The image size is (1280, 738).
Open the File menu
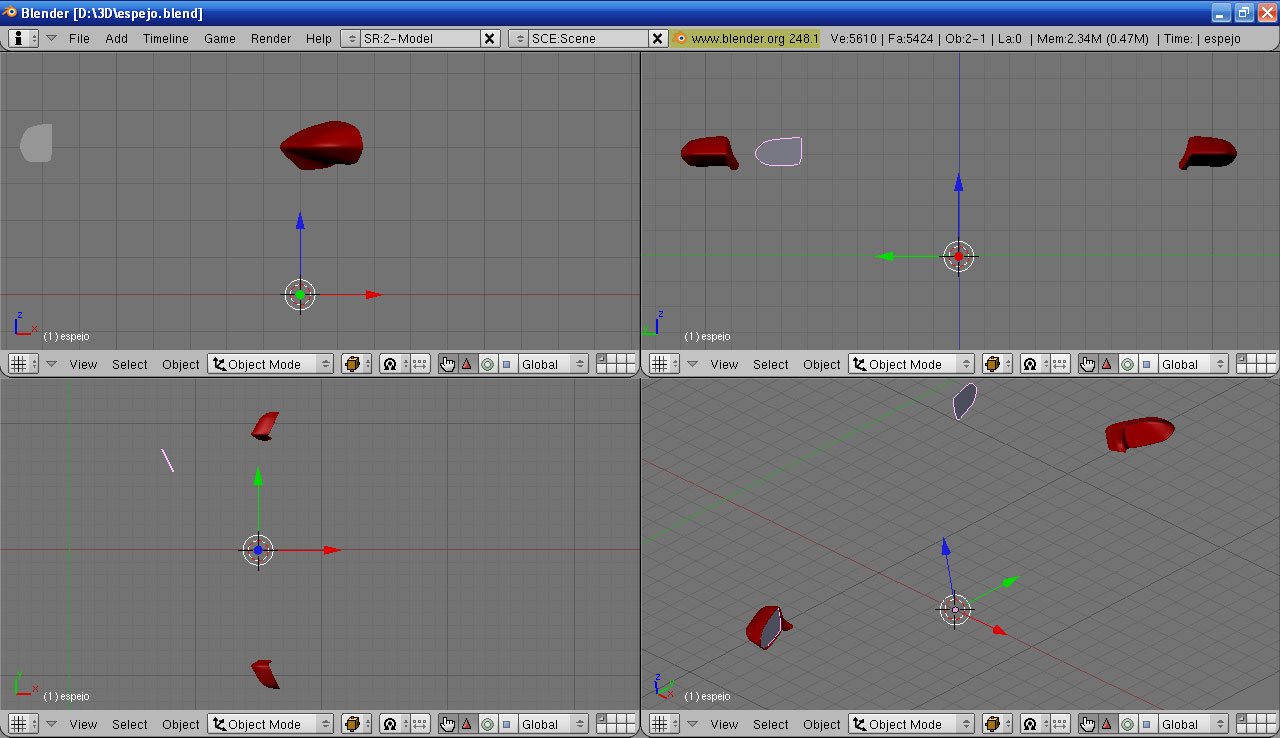pos(79,38)
